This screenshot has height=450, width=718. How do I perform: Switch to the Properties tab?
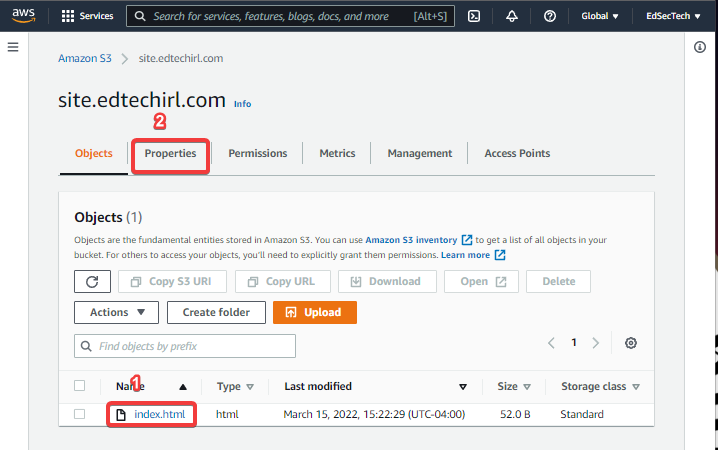170,153
